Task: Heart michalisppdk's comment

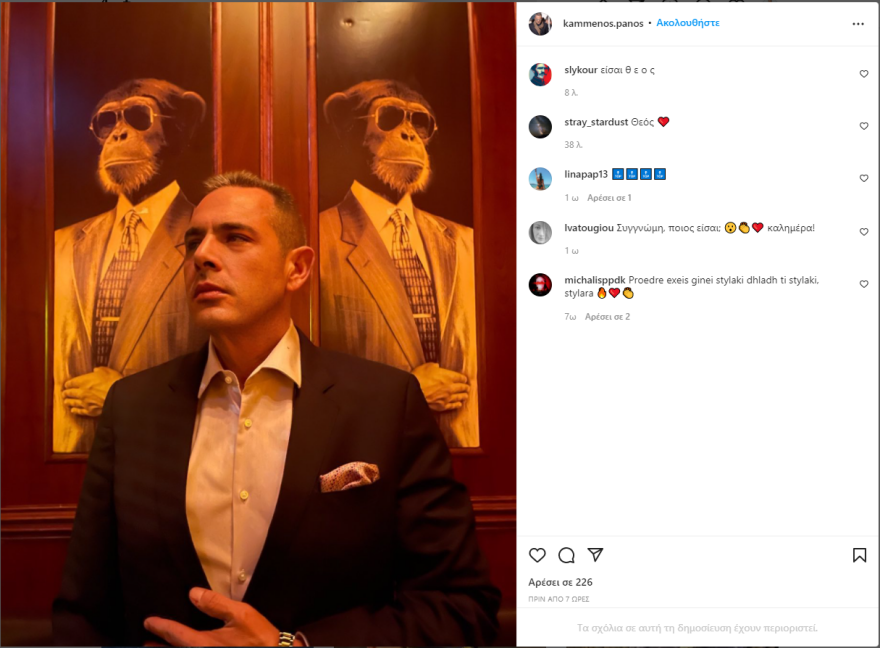Action: [x=864, y=284]
